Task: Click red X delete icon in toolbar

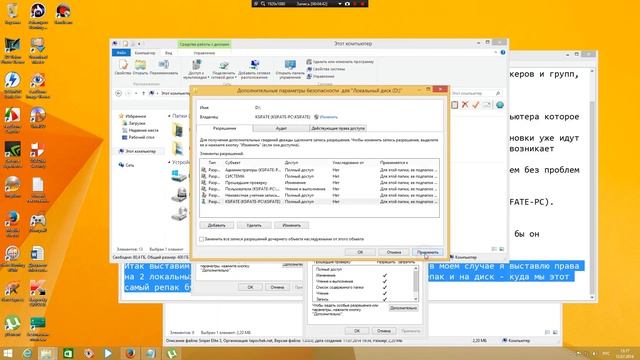Action: (465, 105)
